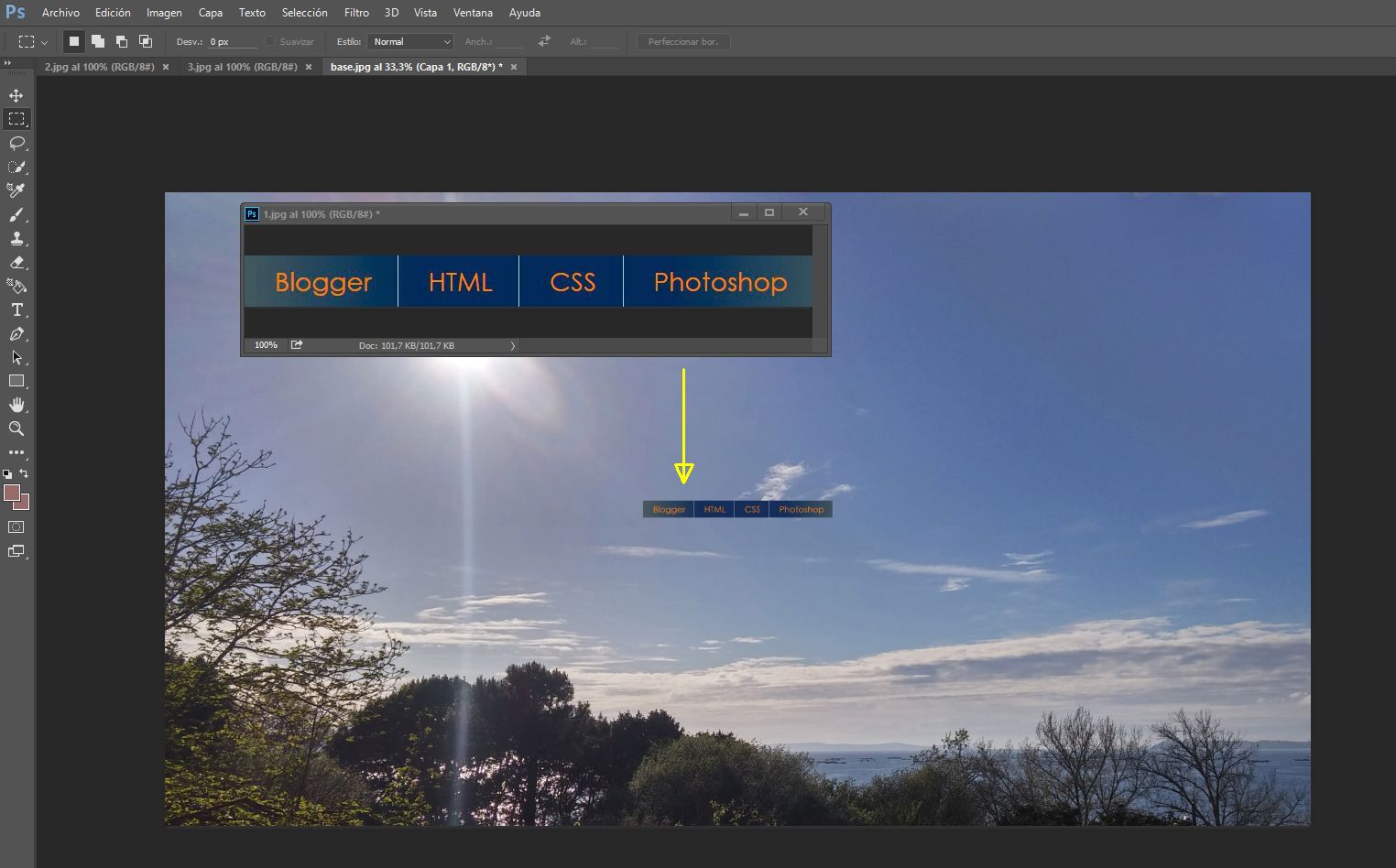Swap the width and height values

[544, 41]
